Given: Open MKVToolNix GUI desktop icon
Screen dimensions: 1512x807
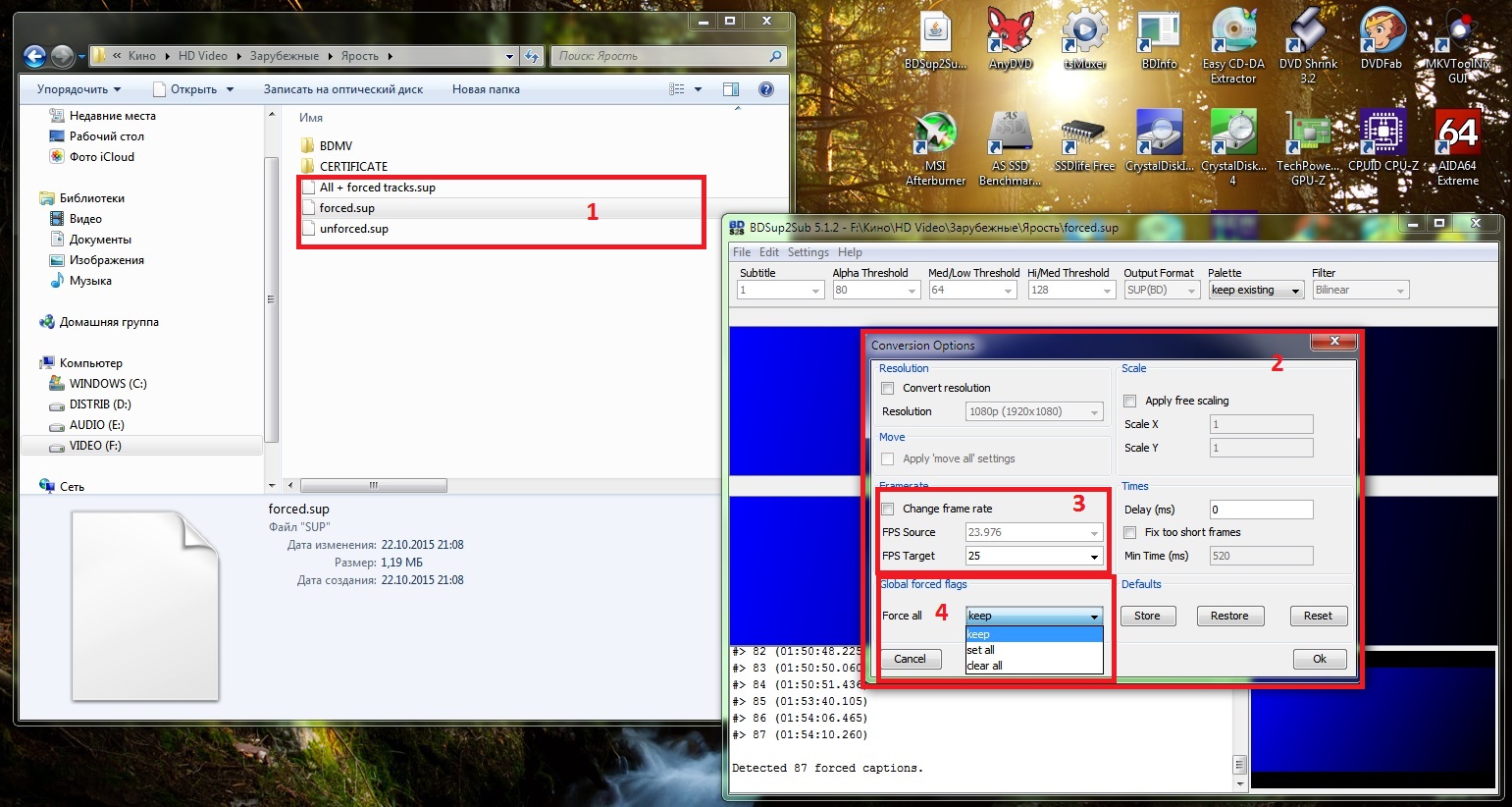Looking at the screenshot, I should 1458,46.
